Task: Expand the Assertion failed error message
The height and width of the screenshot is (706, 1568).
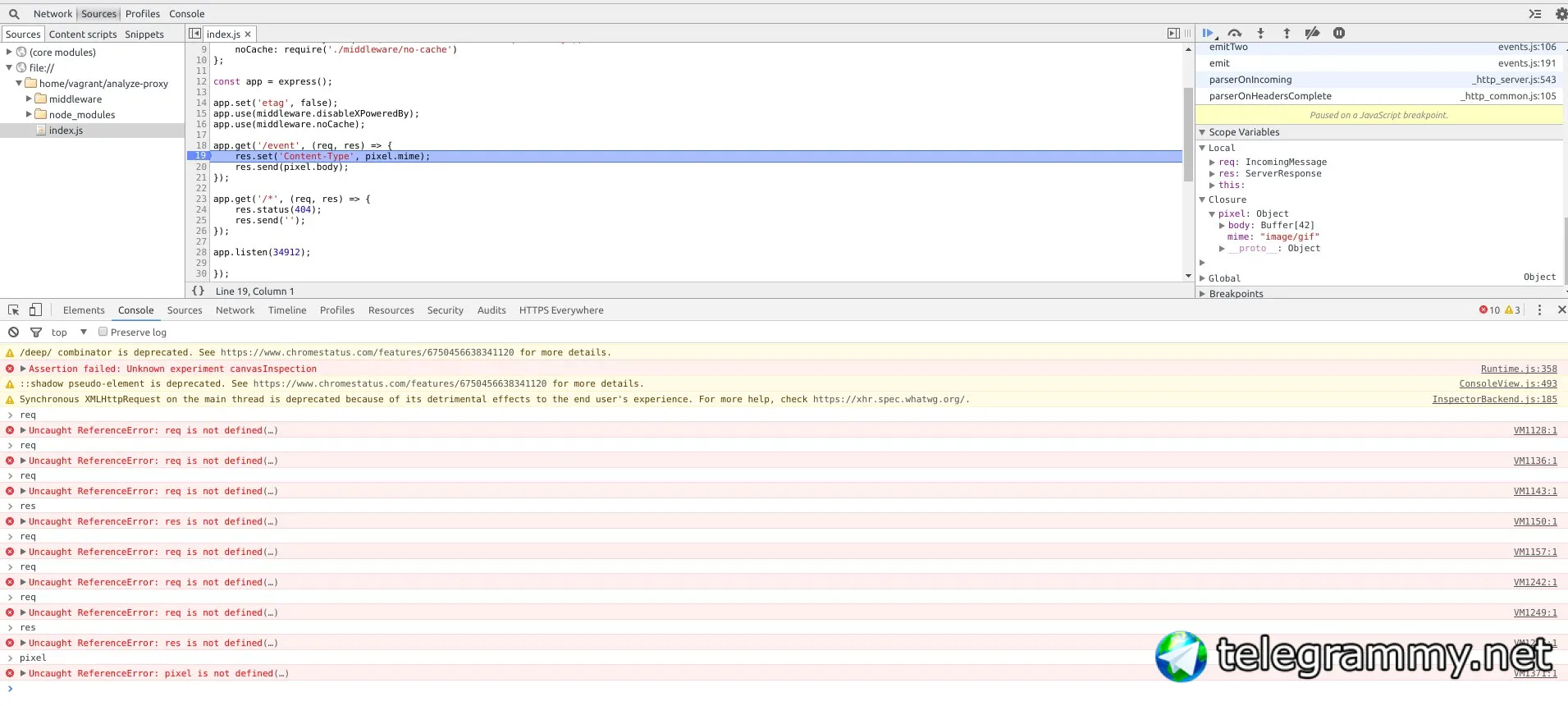Action: (x=23, y=369)
